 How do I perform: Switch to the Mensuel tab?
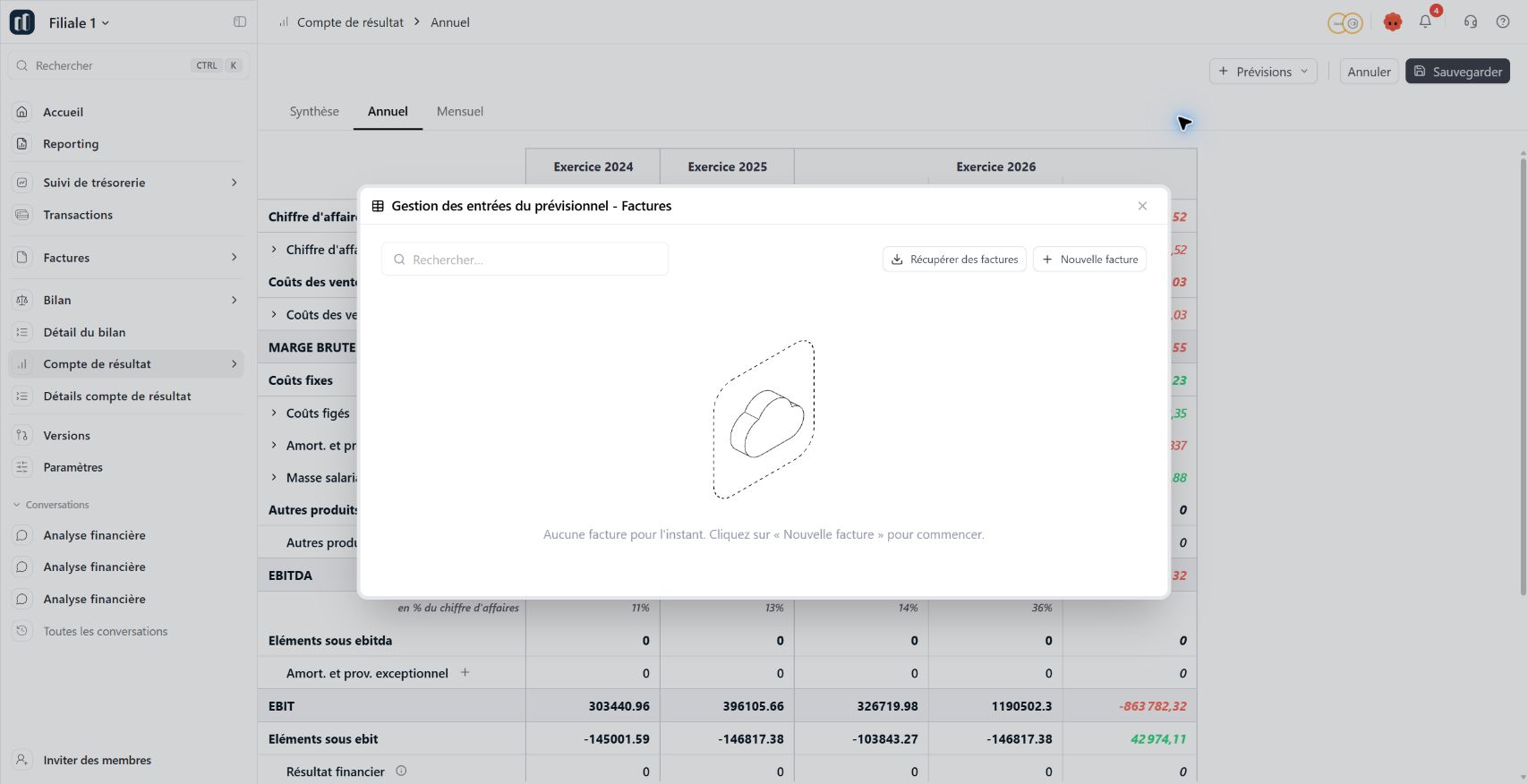point(460,111)
